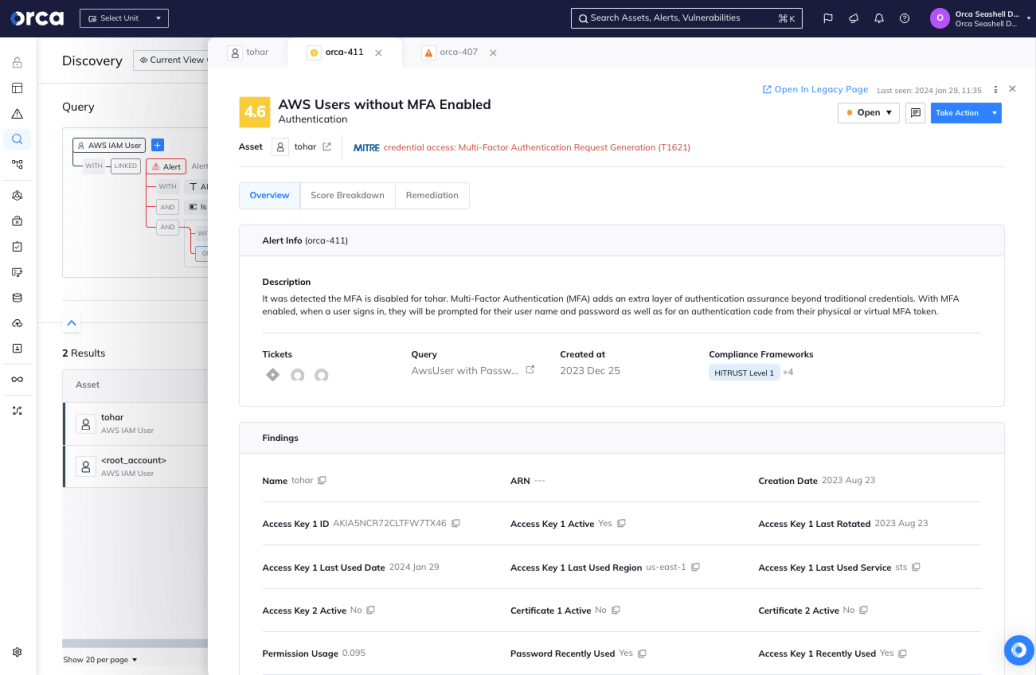Show the +4 more compliance frameworks
Screen dimensions: 1036x675
click(788, 373)
